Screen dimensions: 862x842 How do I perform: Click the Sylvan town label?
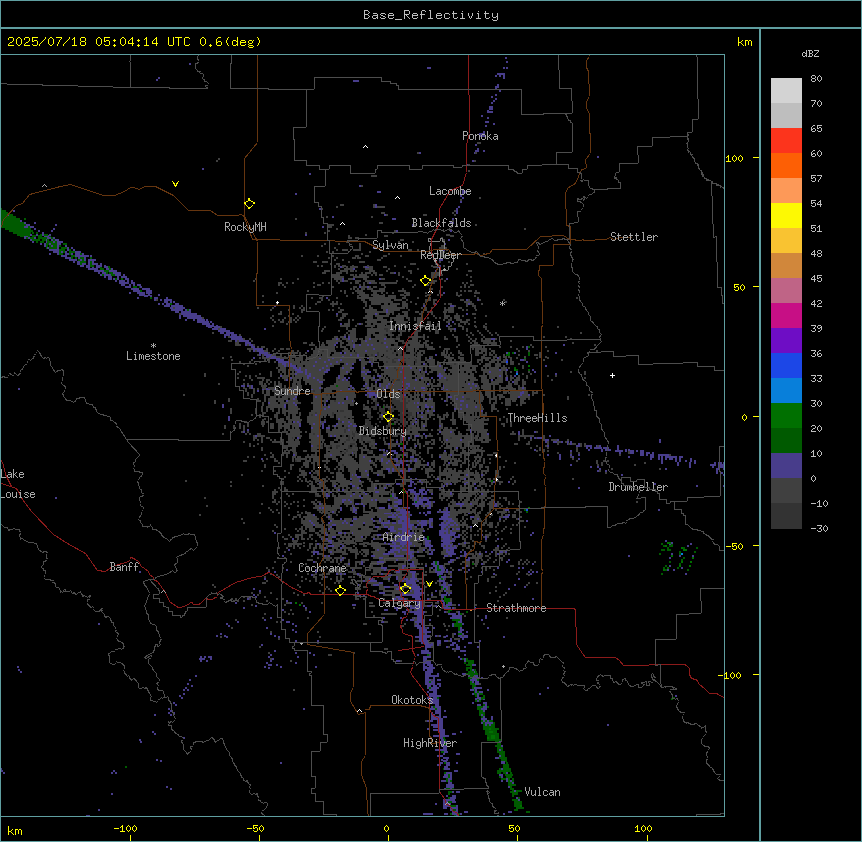390,245
